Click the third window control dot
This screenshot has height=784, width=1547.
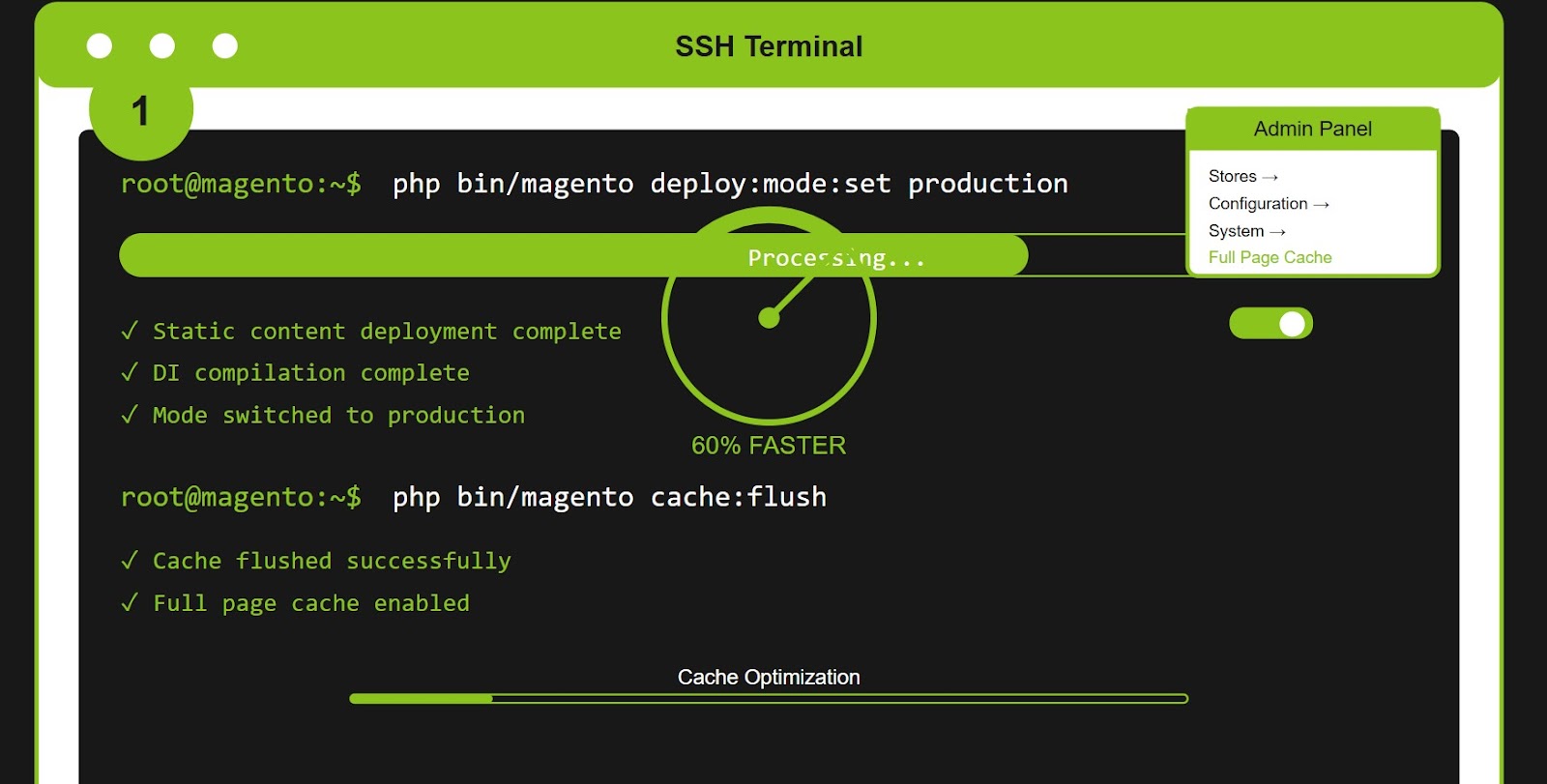pyautogui.click(x=225, y=45)
